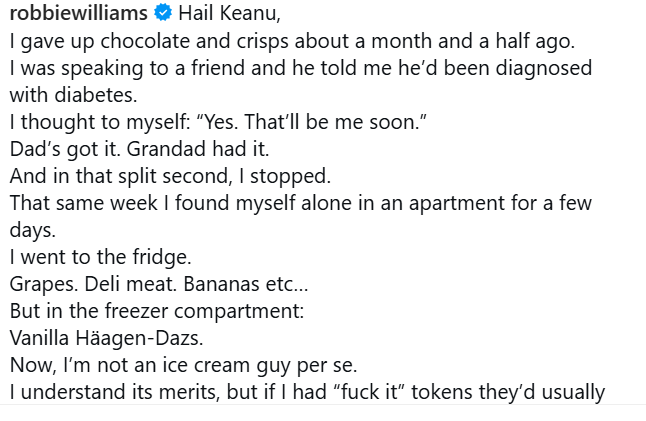Open the robbiewilliams profile link
646x421 pixels.
coord(78,13)
